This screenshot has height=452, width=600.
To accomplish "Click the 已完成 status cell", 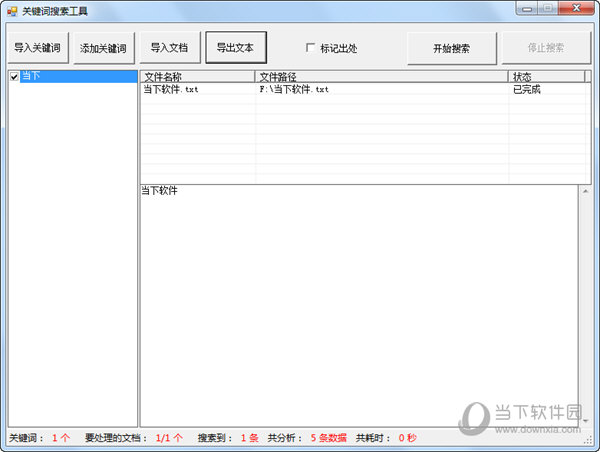I will 527,89.
